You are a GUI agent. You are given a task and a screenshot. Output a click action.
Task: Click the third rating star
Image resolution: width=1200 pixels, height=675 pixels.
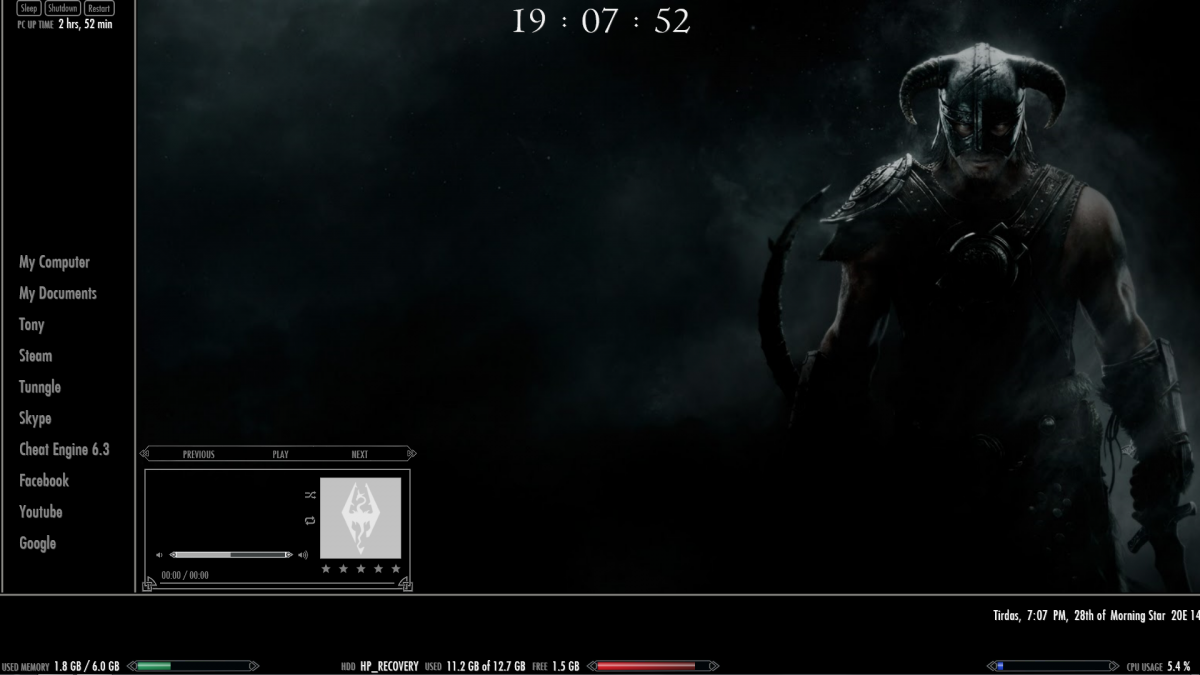[x=360, y=569]
